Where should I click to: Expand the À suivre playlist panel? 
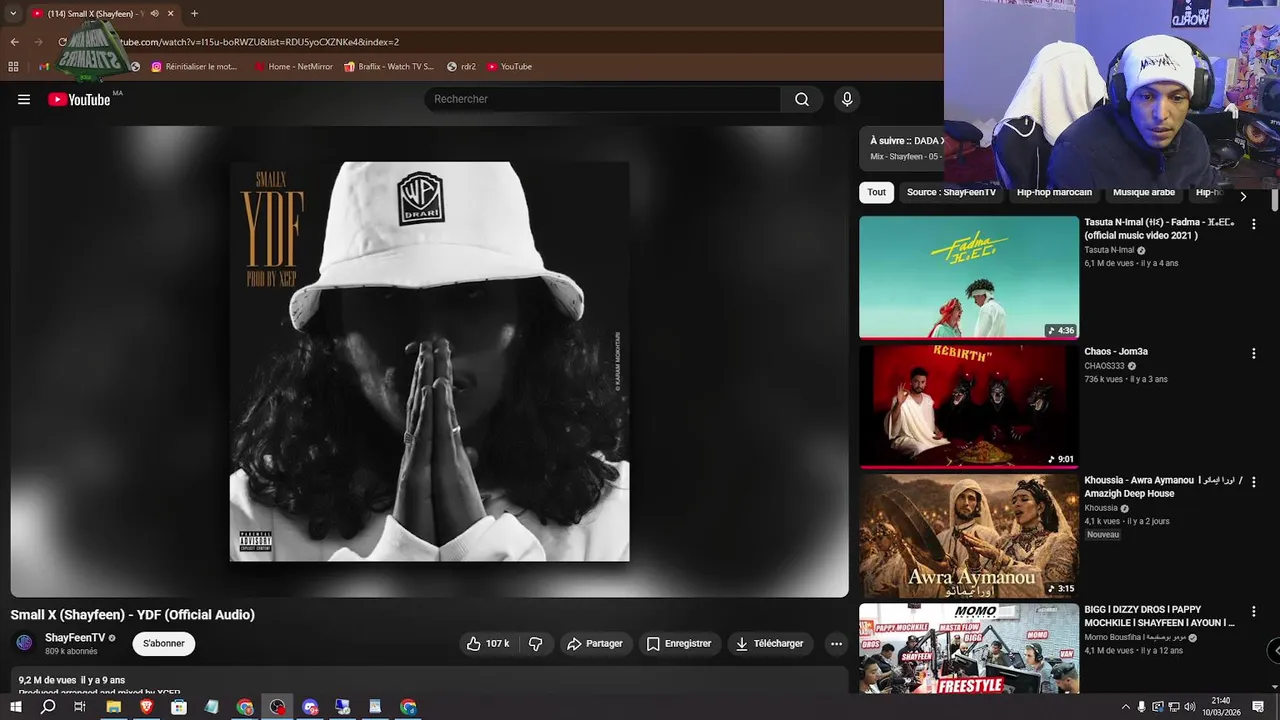[x=902, y=148]
